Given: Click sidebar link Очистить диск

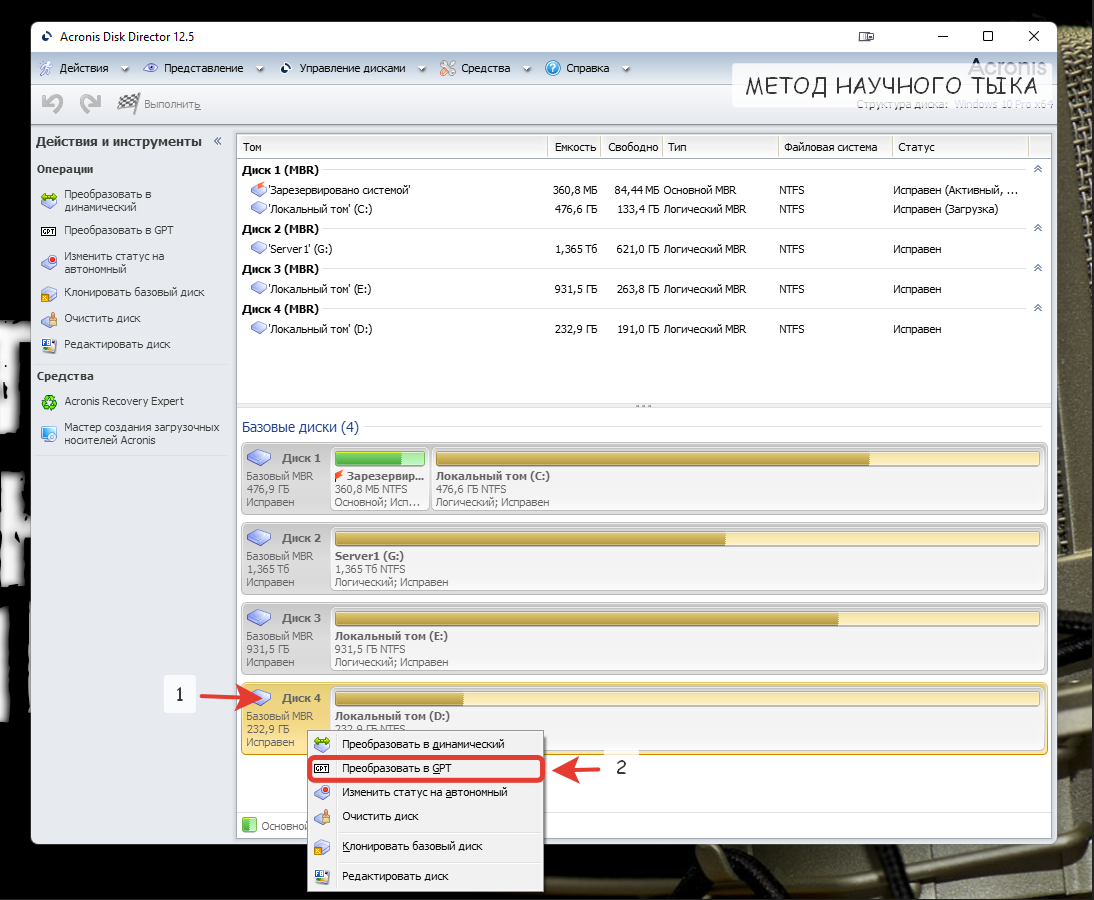Looking at the screenshot, I should click(x=103, y=318).
